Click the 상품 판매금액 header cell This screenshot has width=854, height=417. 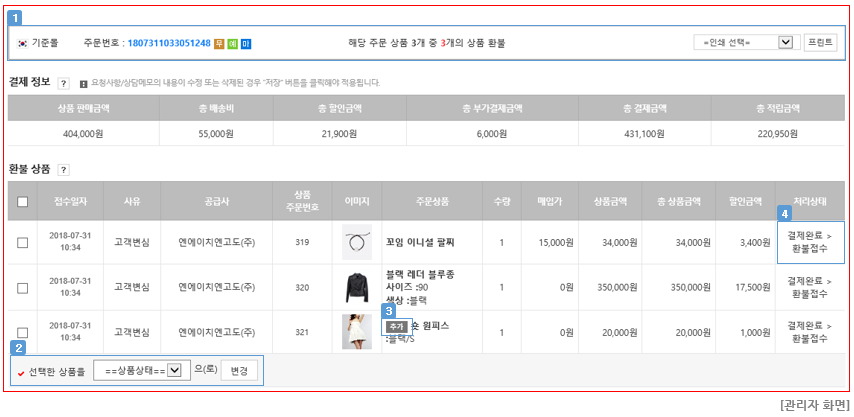[83, 108]
